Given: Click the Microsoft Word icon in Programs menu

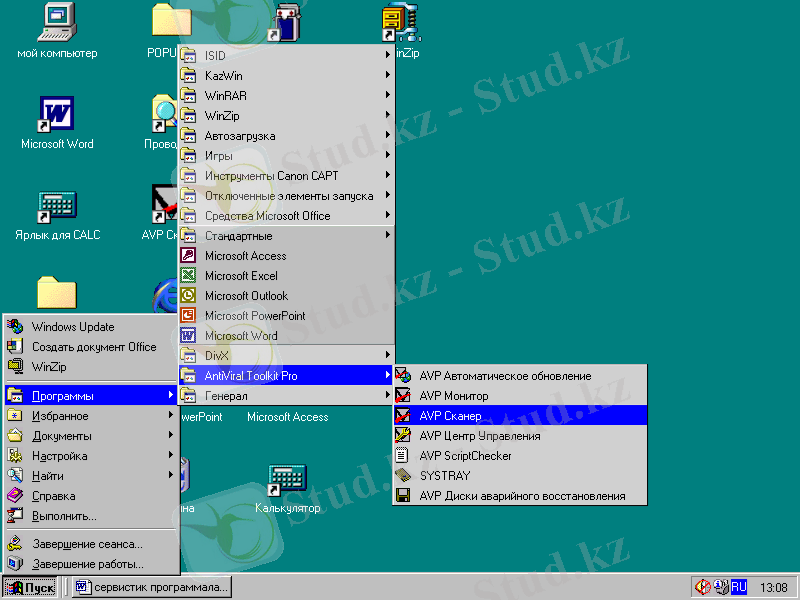Looking at the screenshot, I should 188,335.
